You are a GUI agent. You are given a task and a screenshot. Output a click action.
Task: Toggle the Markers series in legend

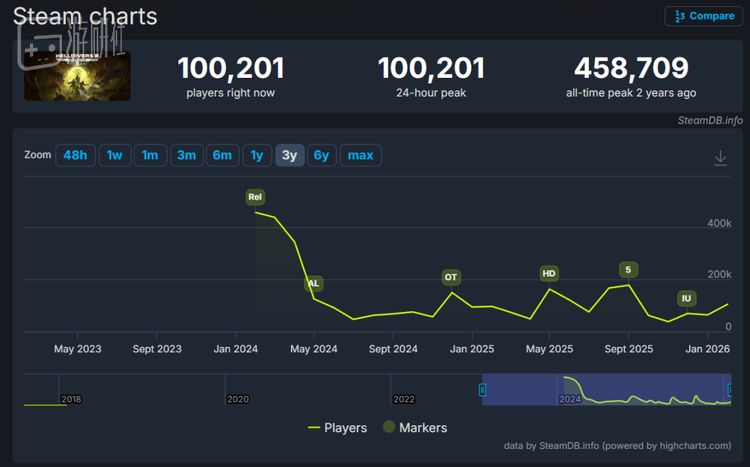(415, 427)
